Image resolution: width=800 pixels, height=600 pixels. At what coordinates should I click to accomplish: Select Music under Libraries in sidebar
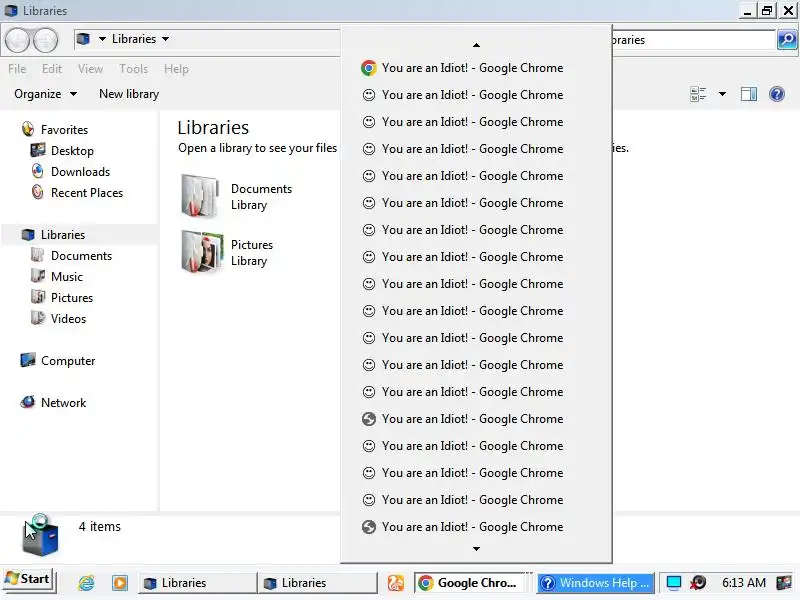pyautogui.click(x=57, y=277)
